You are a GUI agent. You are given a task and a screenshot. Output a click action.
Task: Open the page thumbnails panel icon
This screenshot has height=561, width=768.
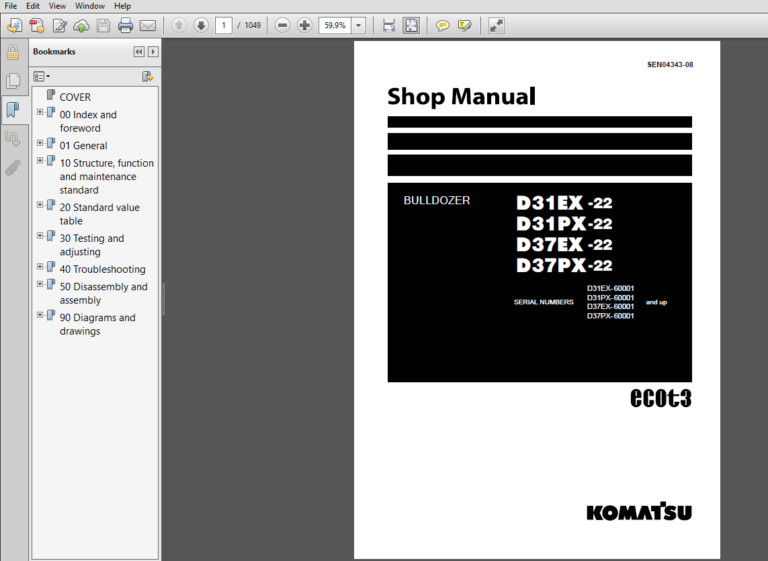pyautogui.click(x=13, y=81)
